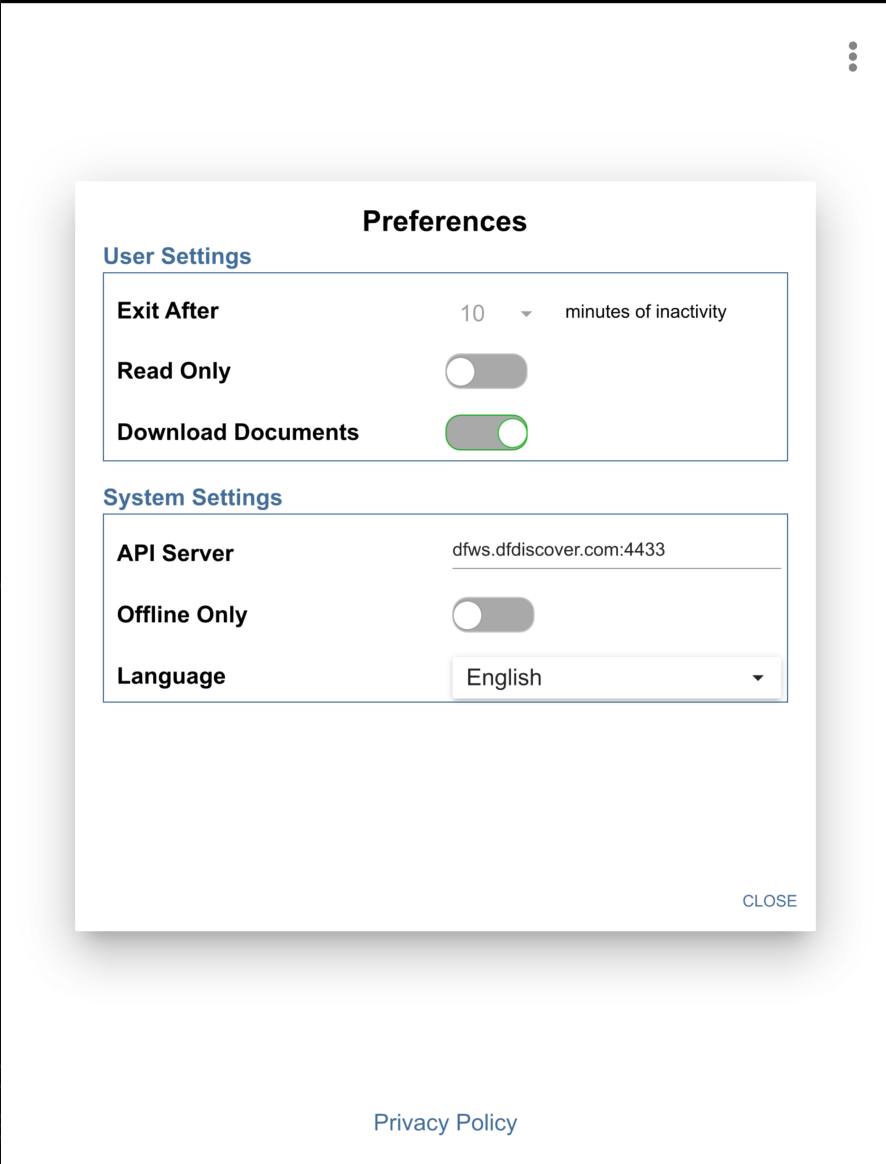886x1164 pixels.
Task: Click the System Settings section heading
Action: coord(192,498)
